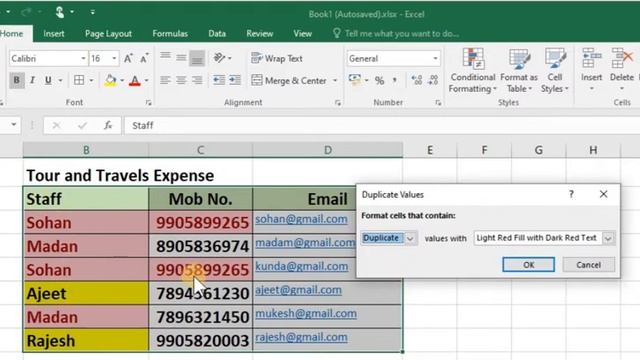Apply the Fill Color bucket
Screen dimensions: 640x360
click(110, 80)
